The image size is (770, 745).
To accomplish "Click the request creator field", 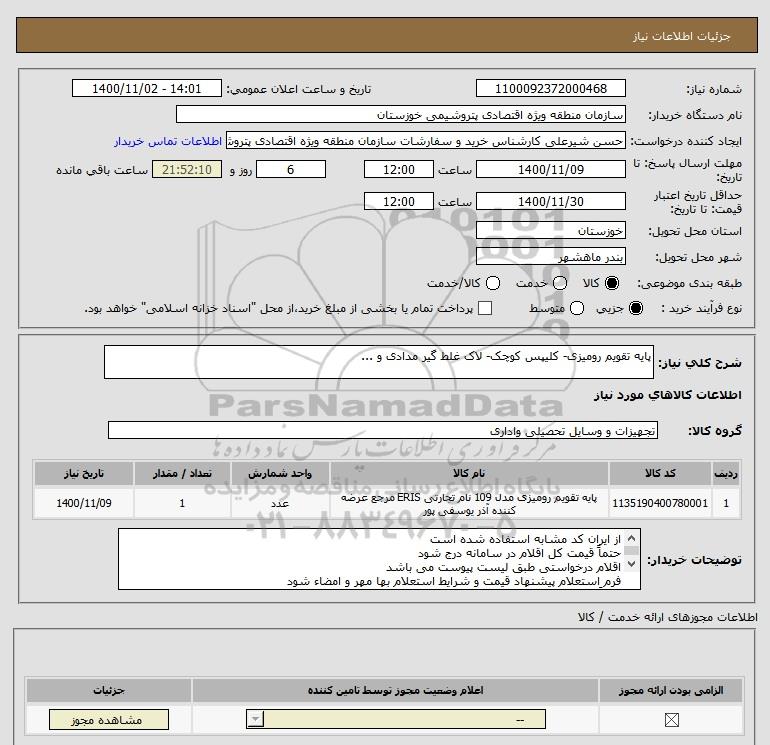I will 426,141.
